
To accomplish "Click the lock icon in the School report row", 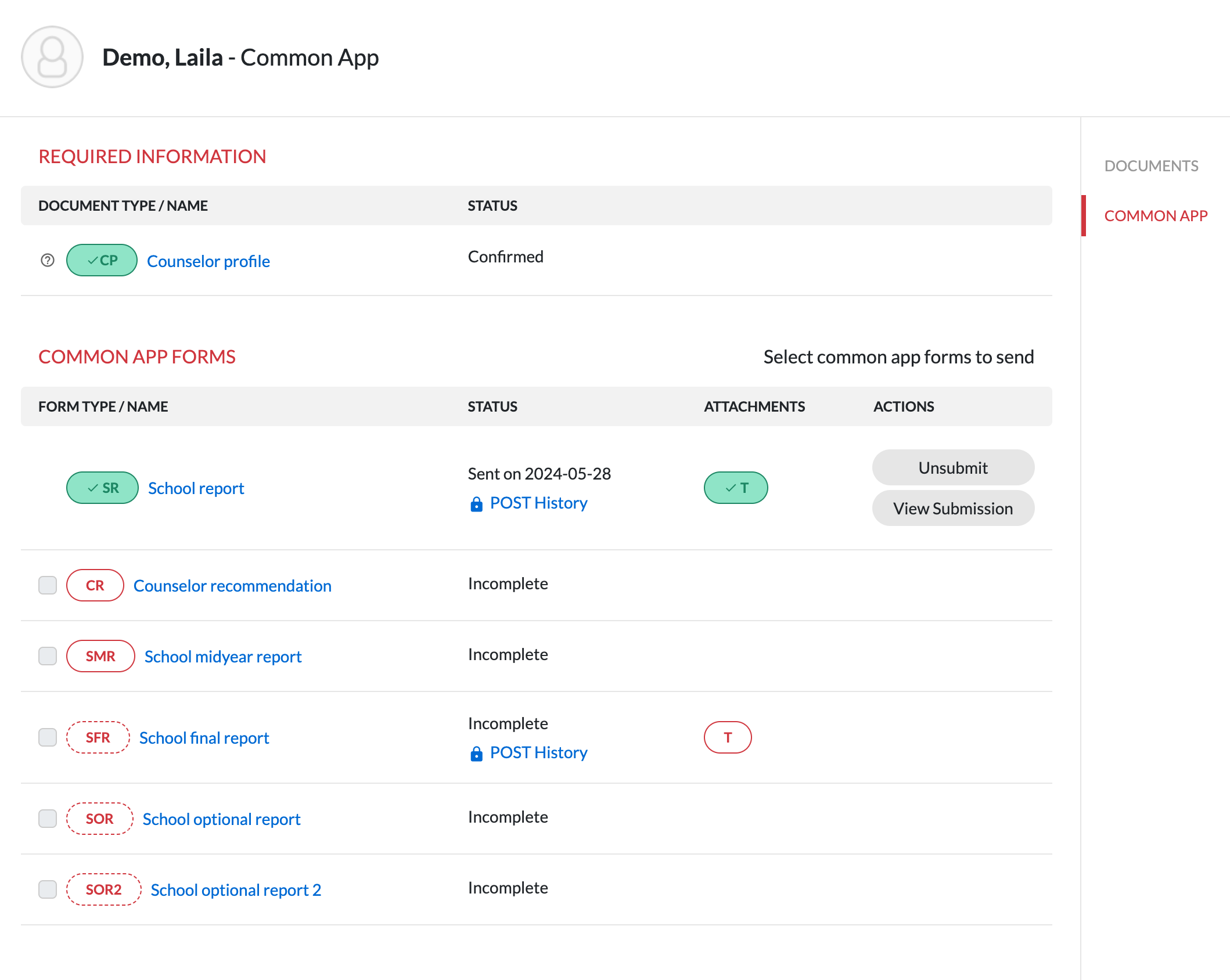I will [476, 503].
